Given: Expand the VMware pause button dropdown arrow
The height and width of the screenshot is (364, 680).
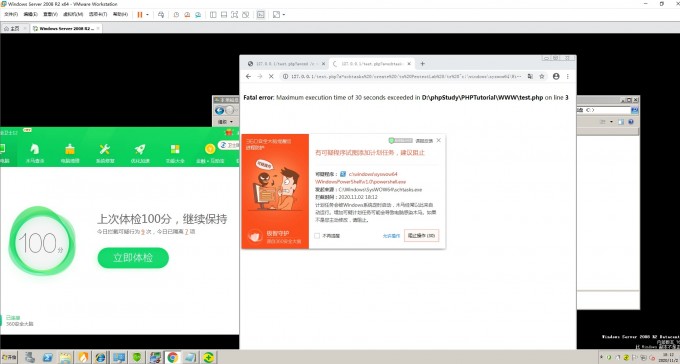Looking at the screenshot, I should [x=147, y=14].
